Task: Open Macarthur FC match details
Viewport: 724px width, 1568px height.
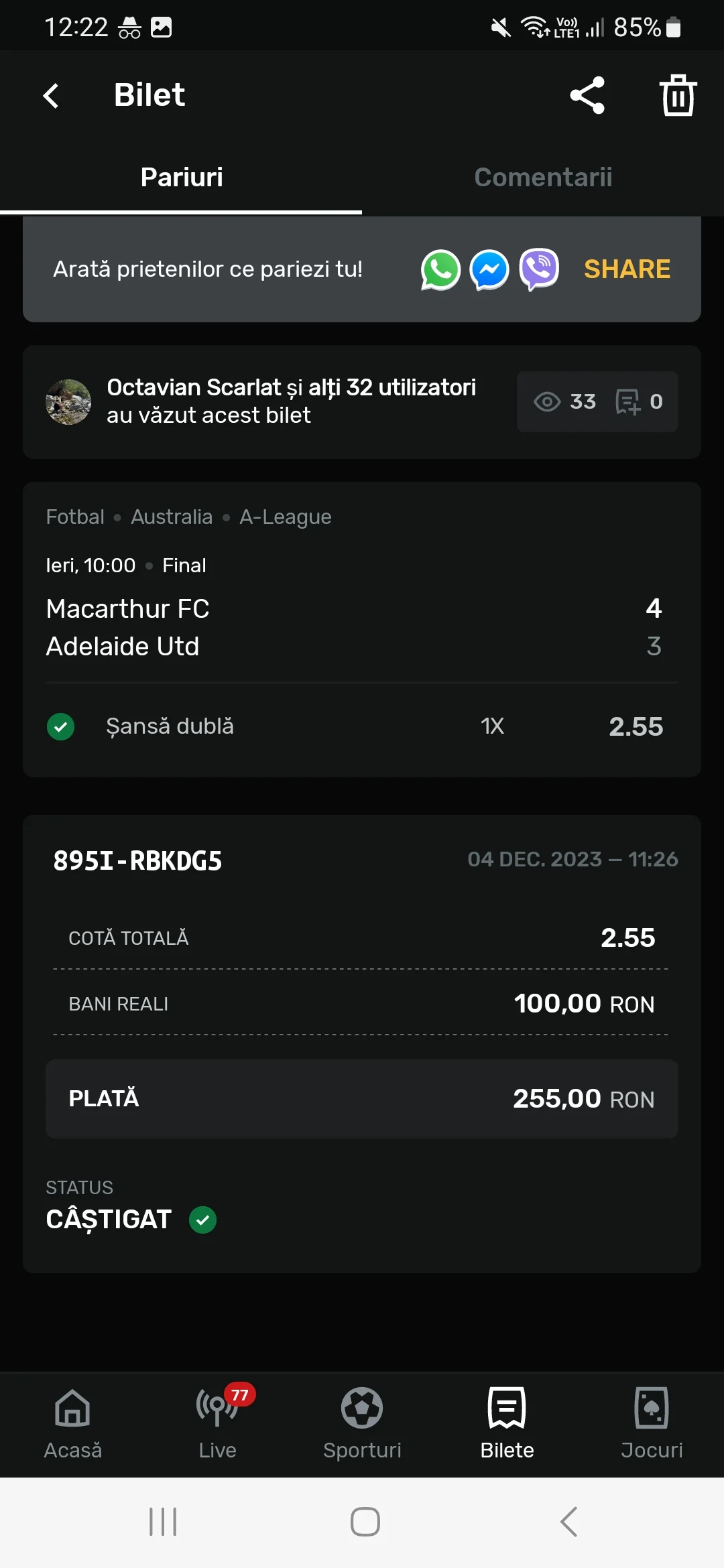Action: (x=127, y=608)
